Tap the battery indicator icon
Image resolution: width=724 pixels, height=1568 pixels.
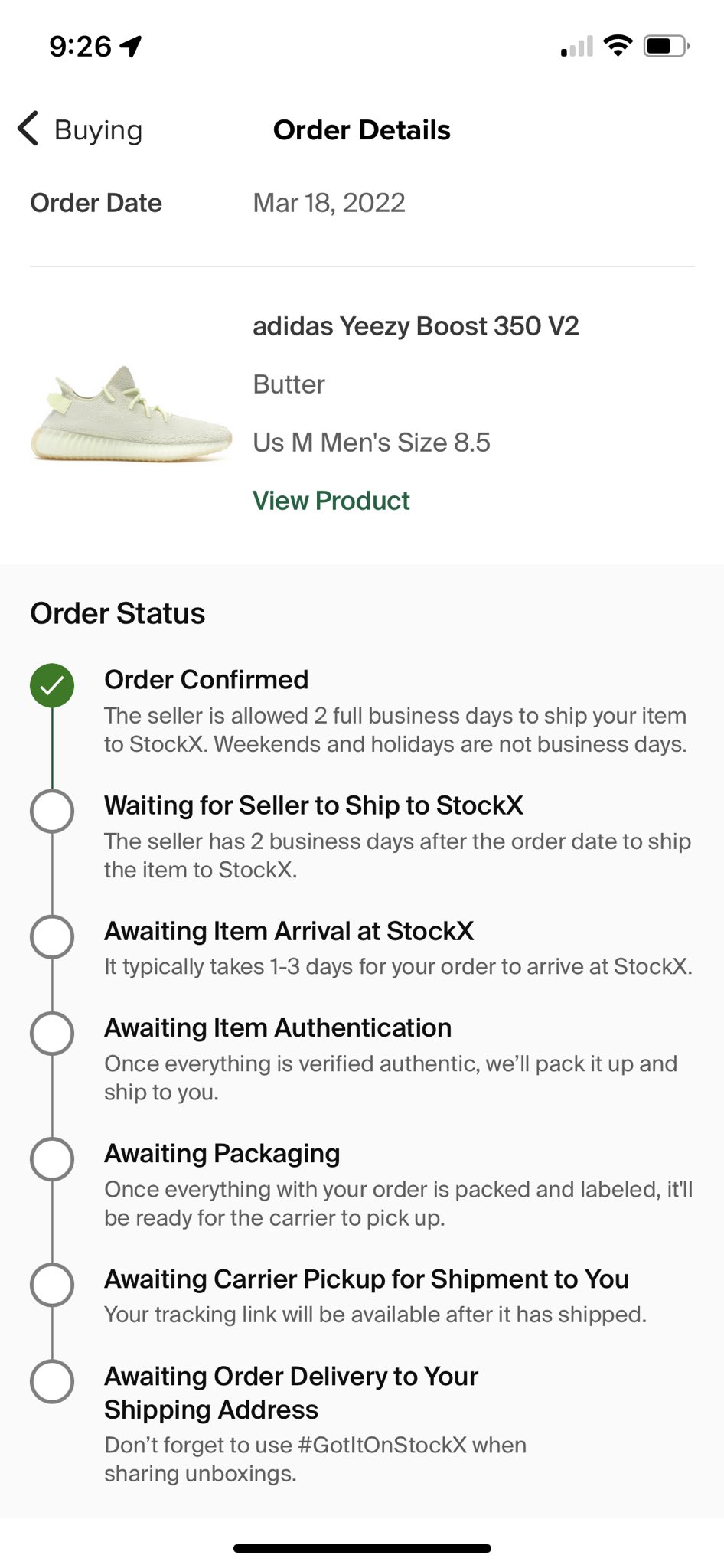point(667,46)
